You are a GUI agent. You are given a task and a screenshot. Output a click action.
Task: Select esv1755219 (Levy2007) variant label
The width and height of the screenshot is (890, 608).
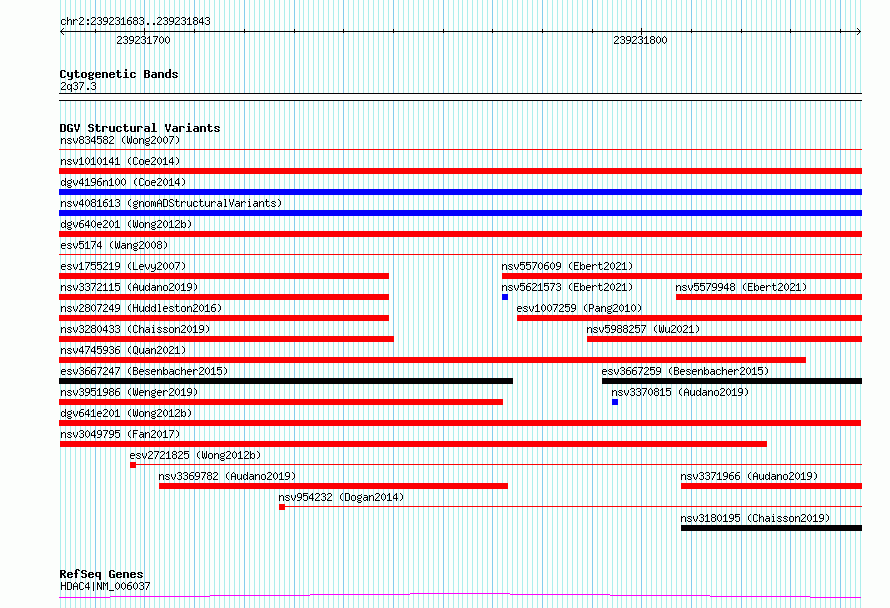tap(123, 266)
